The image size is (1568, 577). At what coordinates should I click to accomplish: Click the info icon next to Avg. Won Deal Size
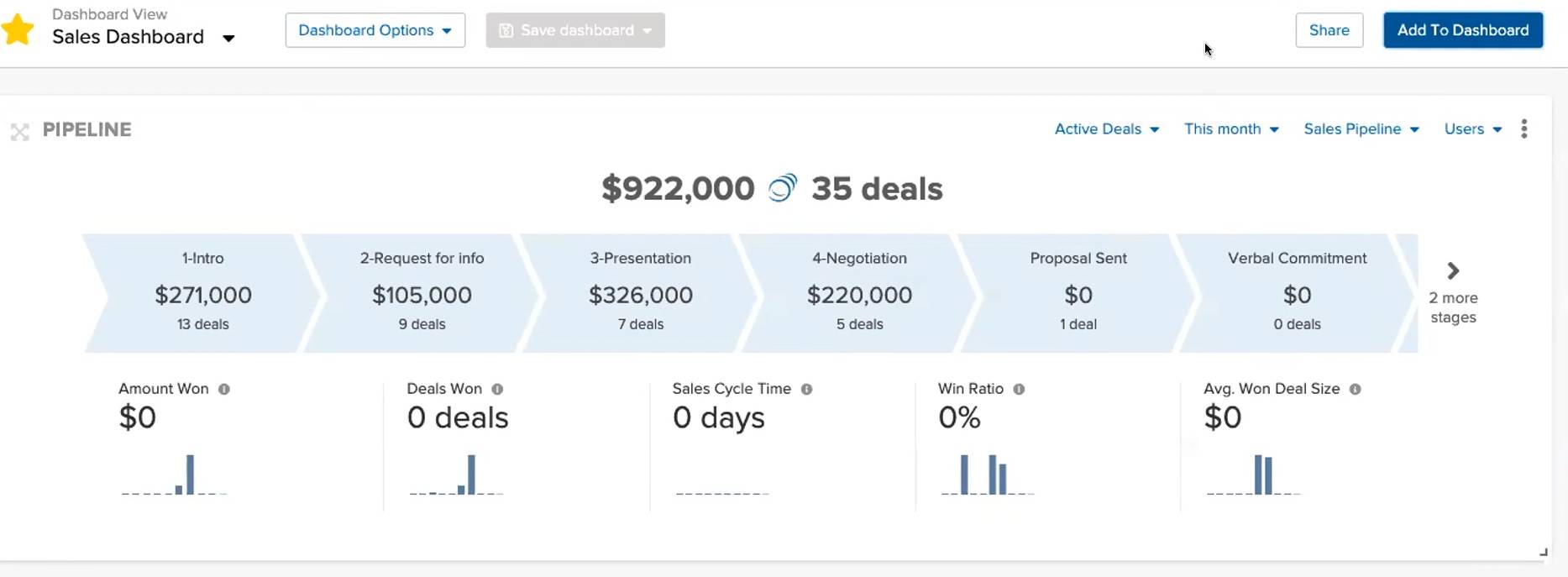pyautogui.click(x=1355, y=389)
